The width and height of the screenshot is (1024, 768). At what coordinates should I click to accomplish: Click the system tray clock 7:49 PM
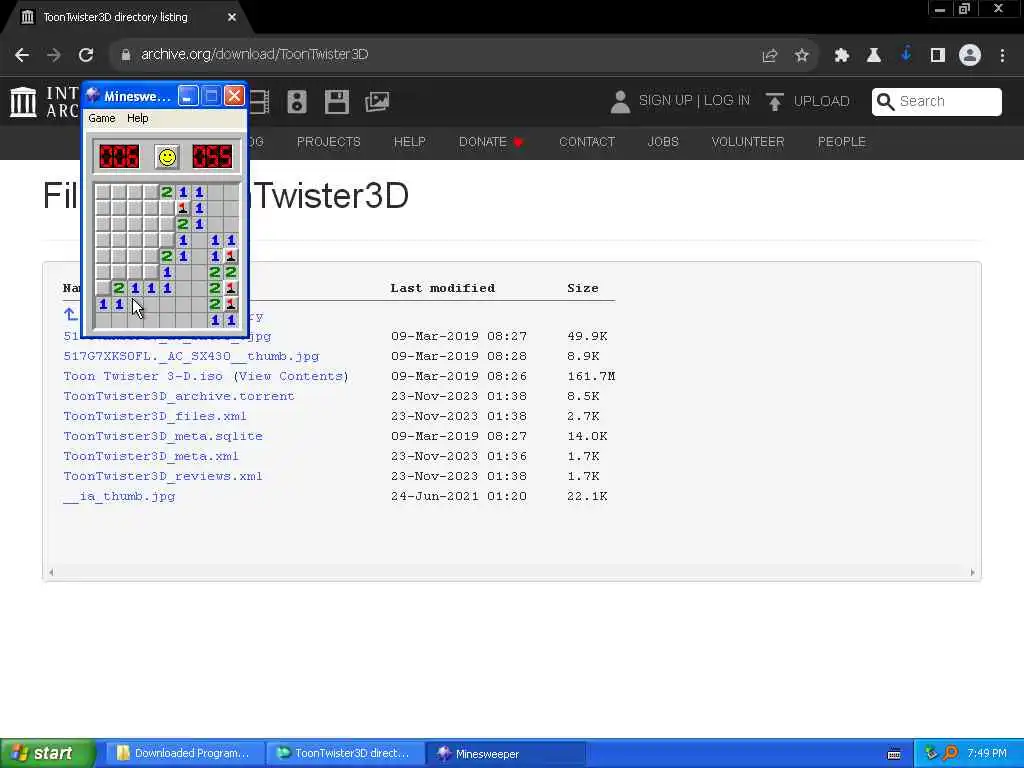(x=987, y=754)
